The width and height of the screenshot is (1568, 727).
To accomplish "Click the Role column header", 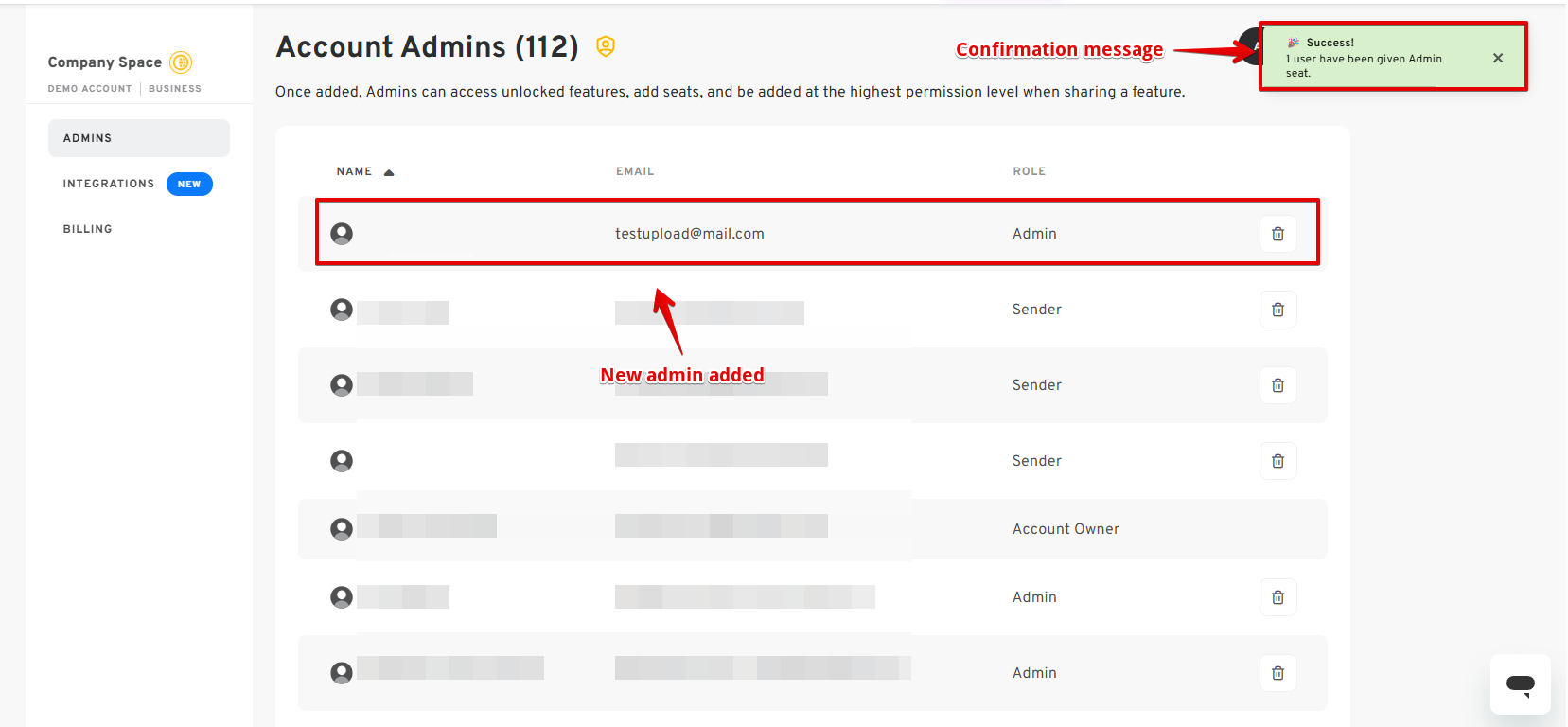I will point(1029,171).
